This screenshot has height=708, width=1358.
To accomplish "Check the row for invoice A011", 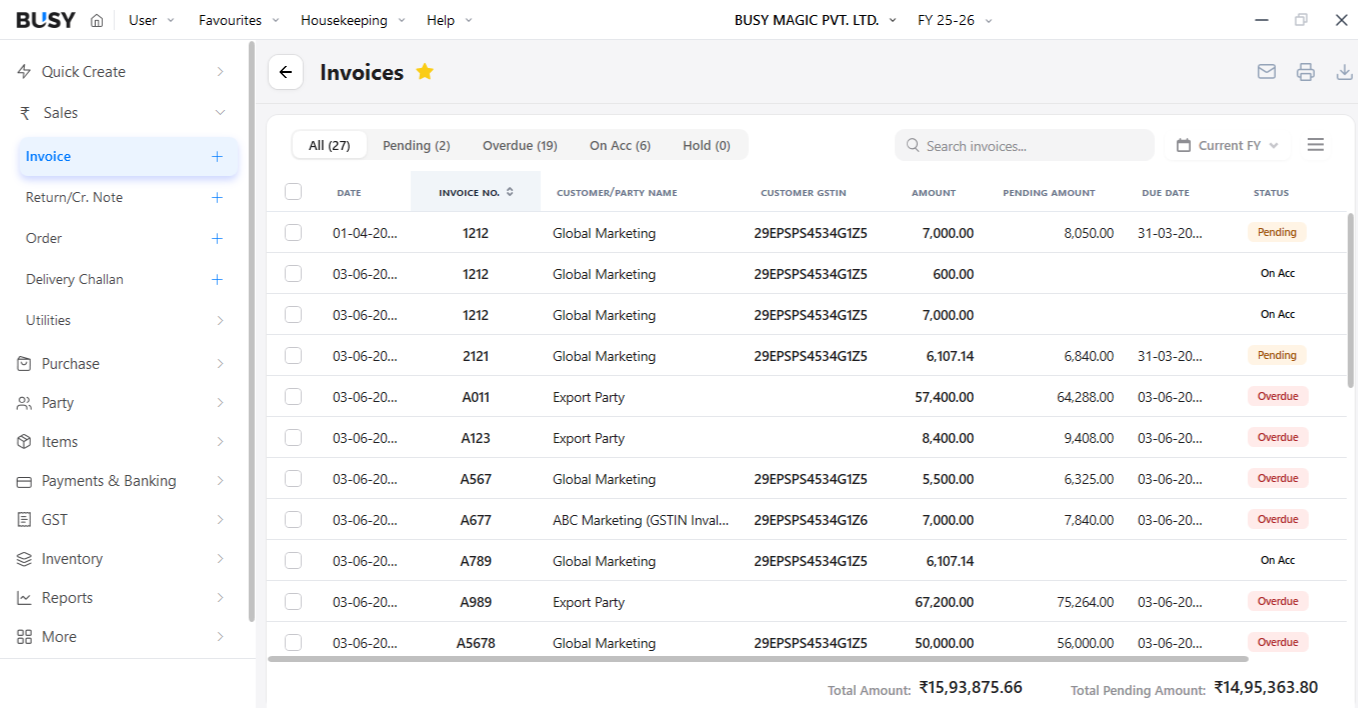I will [x=293, y=397].
